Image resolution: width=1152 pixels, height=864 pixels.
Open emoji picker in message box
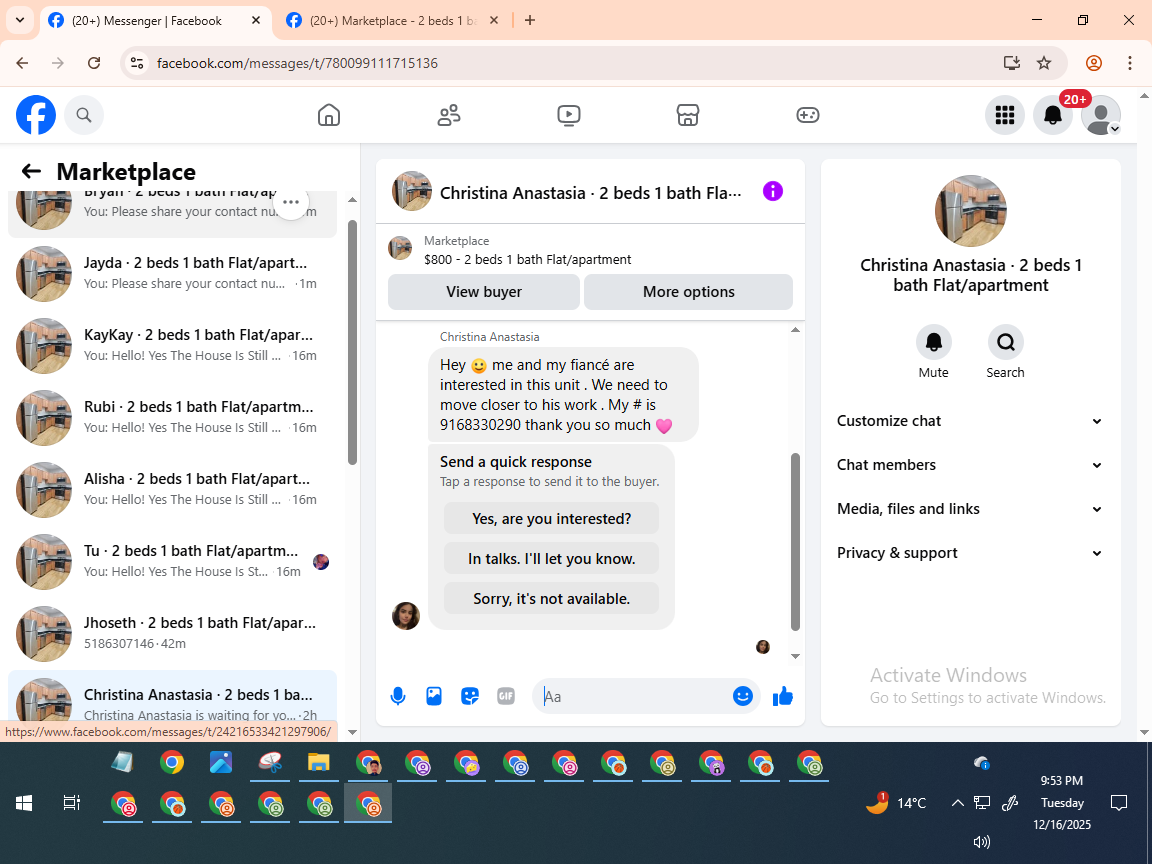[x=743, y=696]
